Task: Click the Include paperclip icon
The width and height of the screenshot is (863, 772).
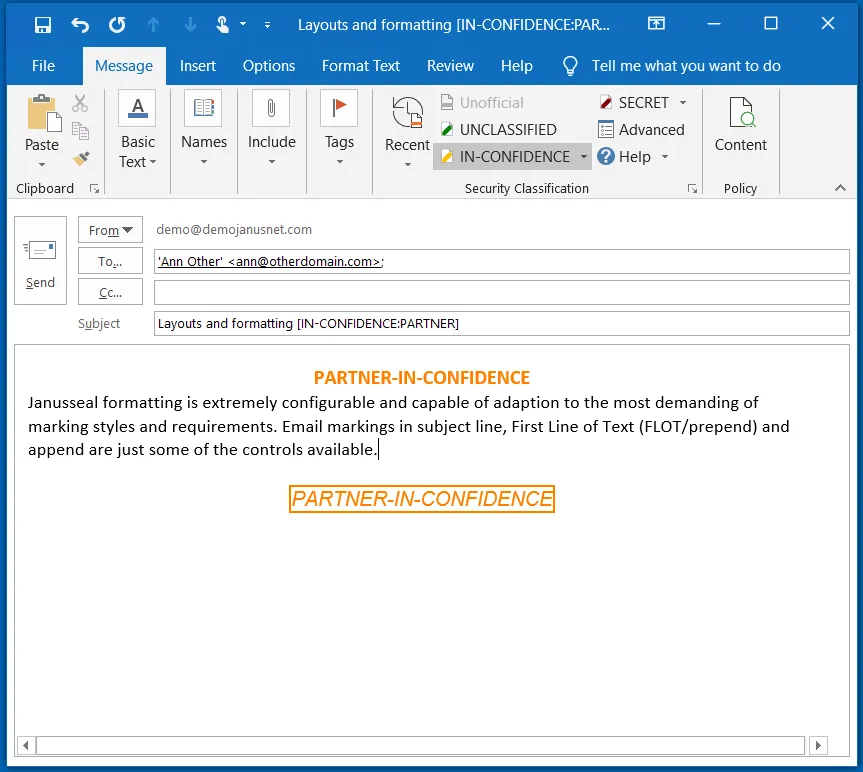Action: click(x=271, y=109)
